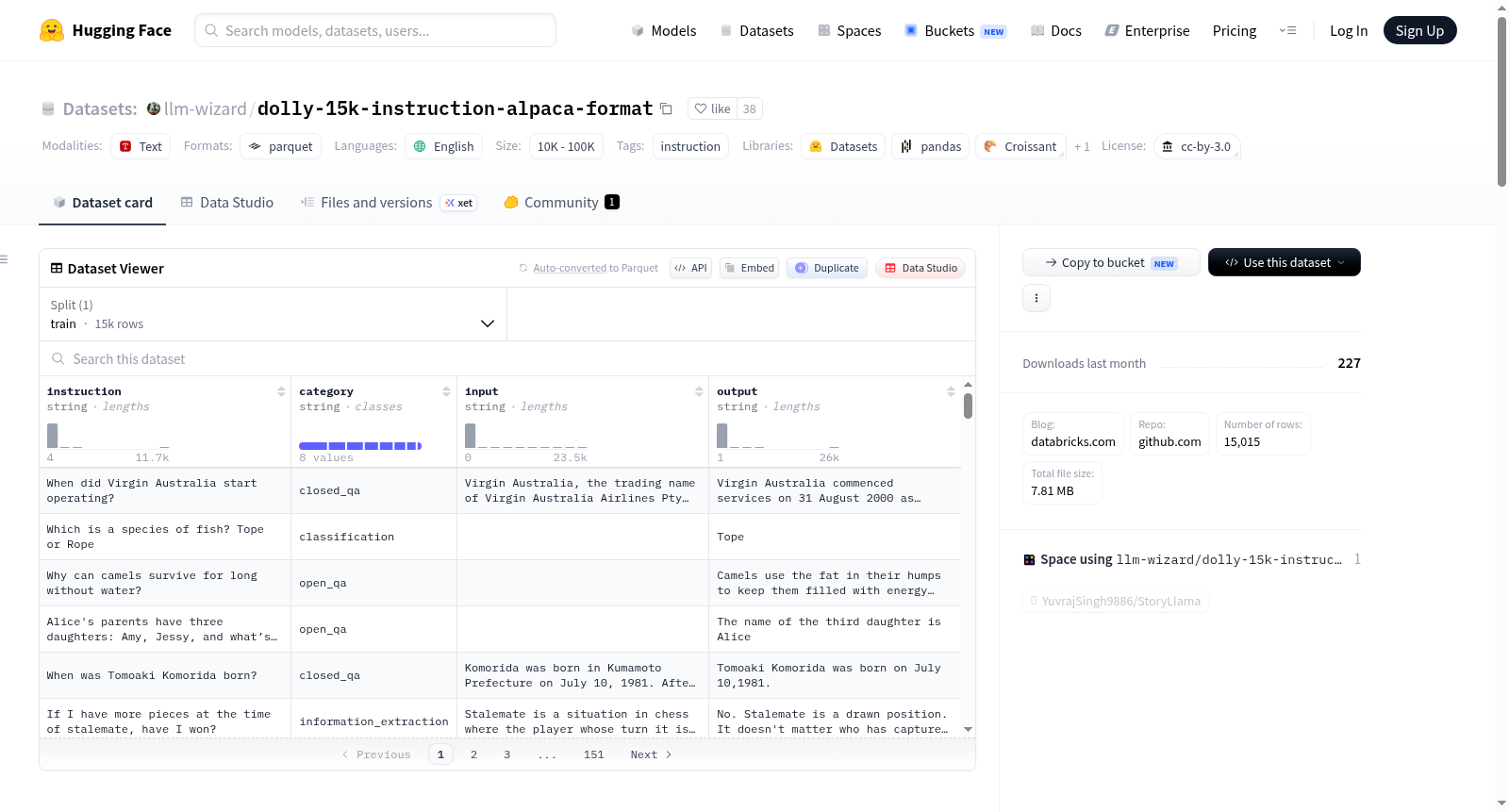
Task: Select the cc-by-3.0 license tag
Action: click(x=1197, y=146)
